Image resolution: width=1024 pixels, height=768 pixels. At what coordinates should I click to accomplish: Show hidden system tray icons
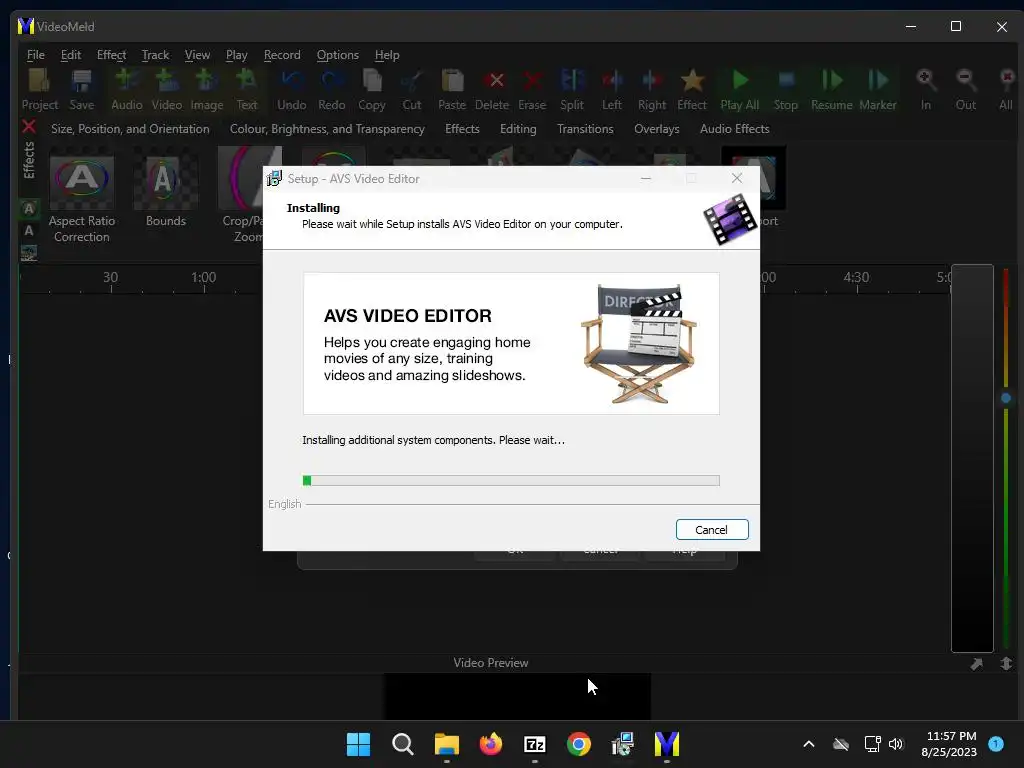click(x=808, y=744)
